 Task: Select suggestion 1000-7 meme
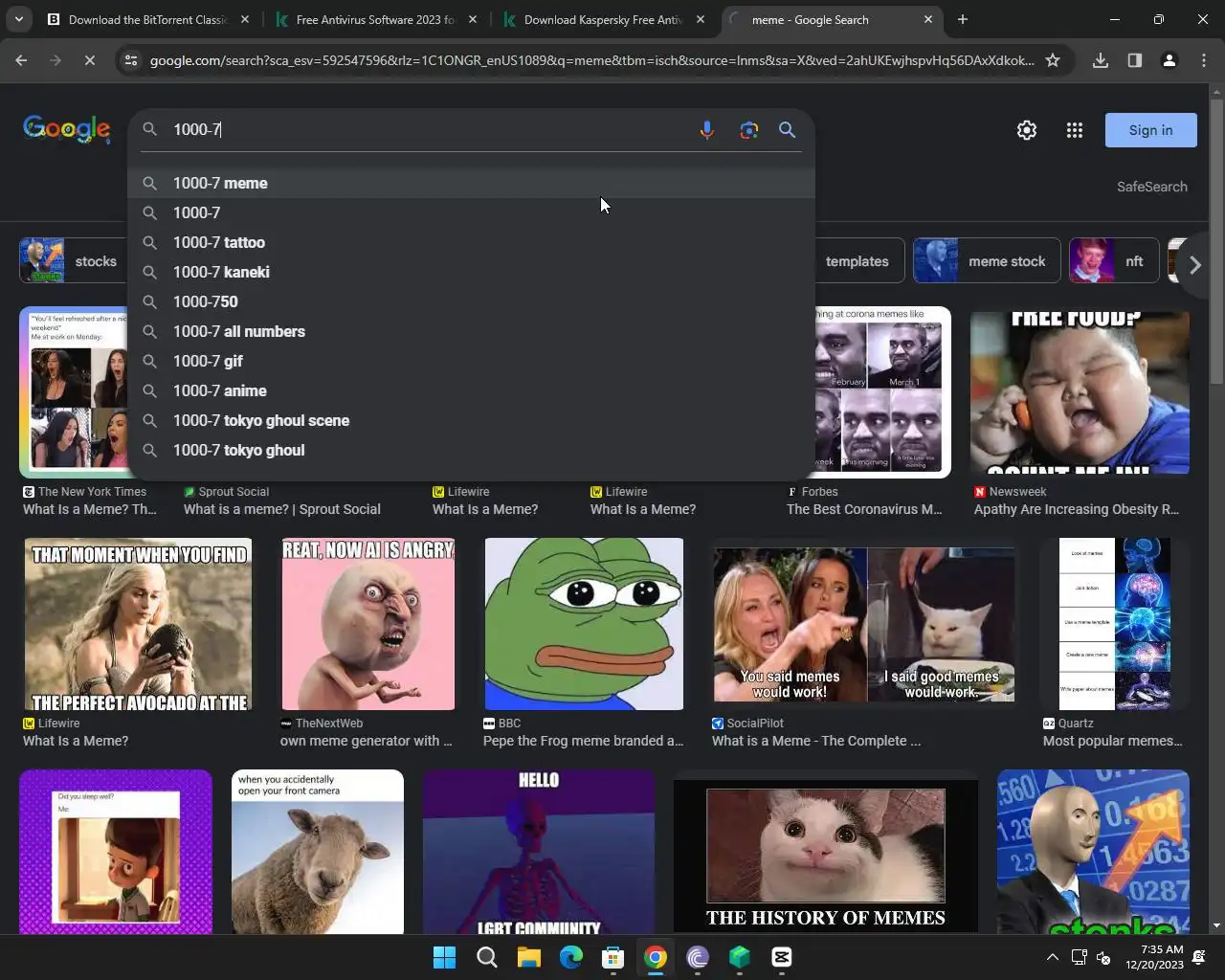coord(471,183)
